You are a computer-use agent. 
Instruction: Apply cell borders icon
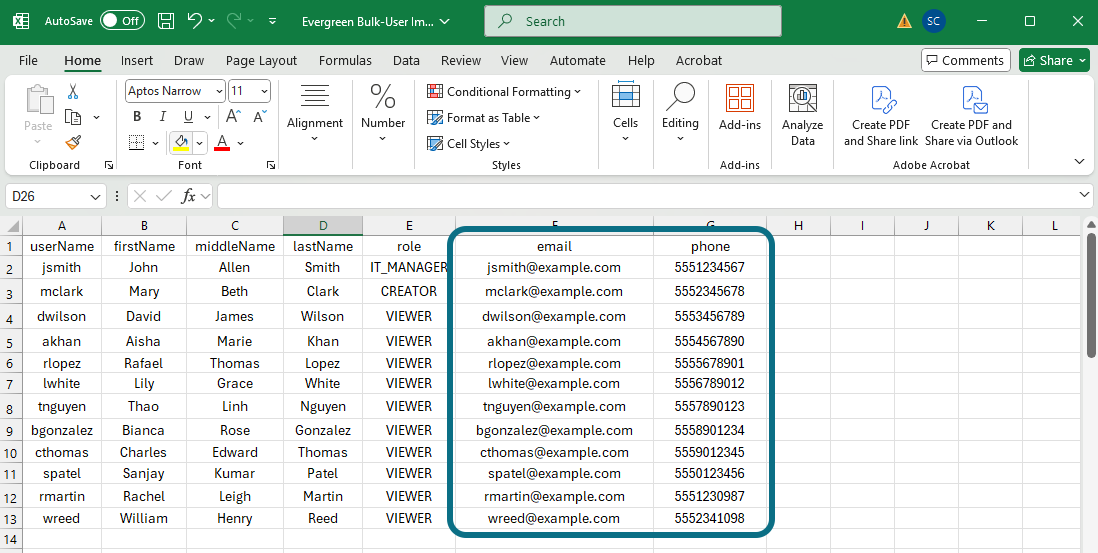(137, 143)
